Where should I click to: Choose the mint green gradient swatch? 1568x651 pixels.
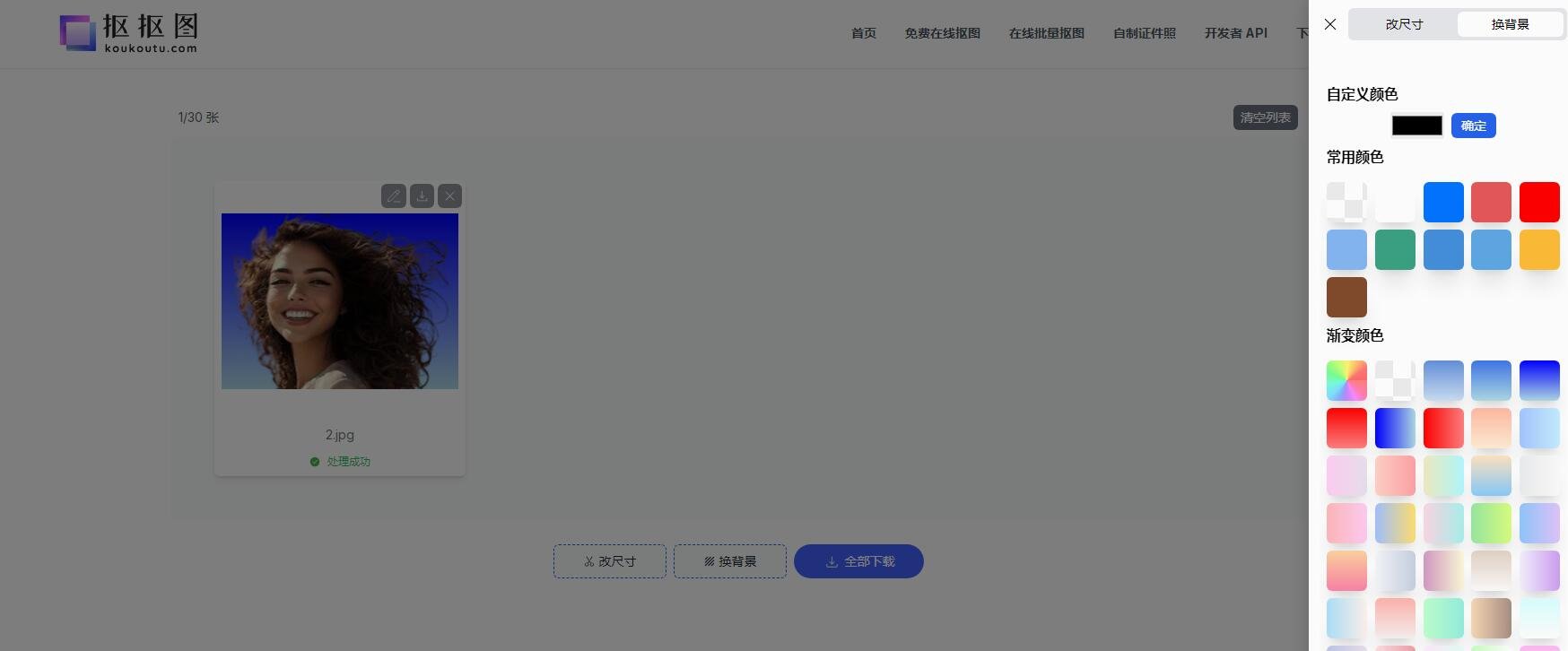(x=1443, y=618)
